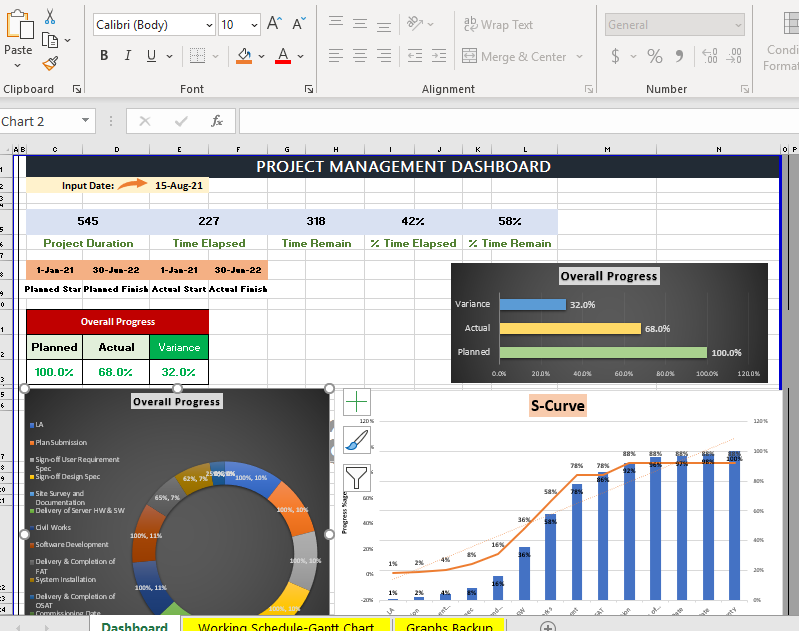The width and height of the screenshot is (799, 631).
Task: Open Chart Filters funnel button
Action: point(357,478)
